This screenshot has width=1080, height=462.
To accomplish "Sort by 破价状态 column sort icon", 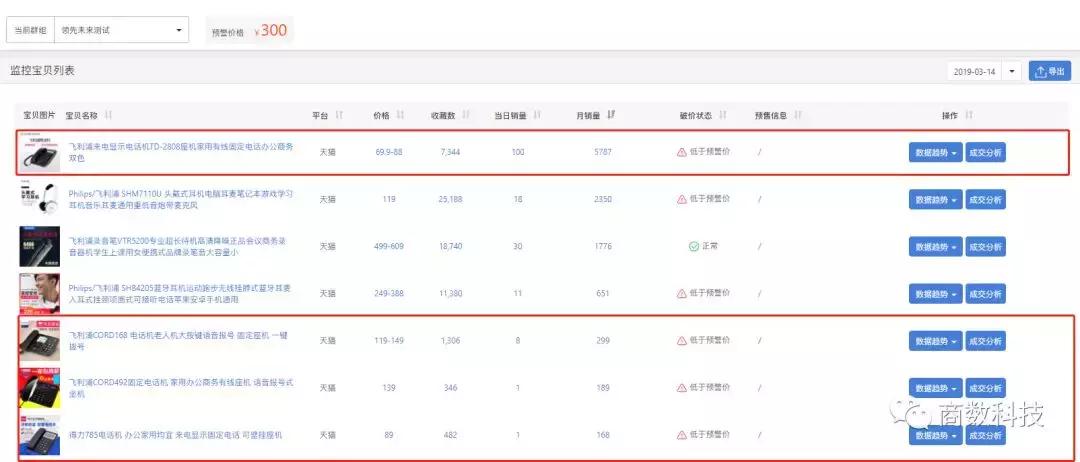I will click(723, 115).
